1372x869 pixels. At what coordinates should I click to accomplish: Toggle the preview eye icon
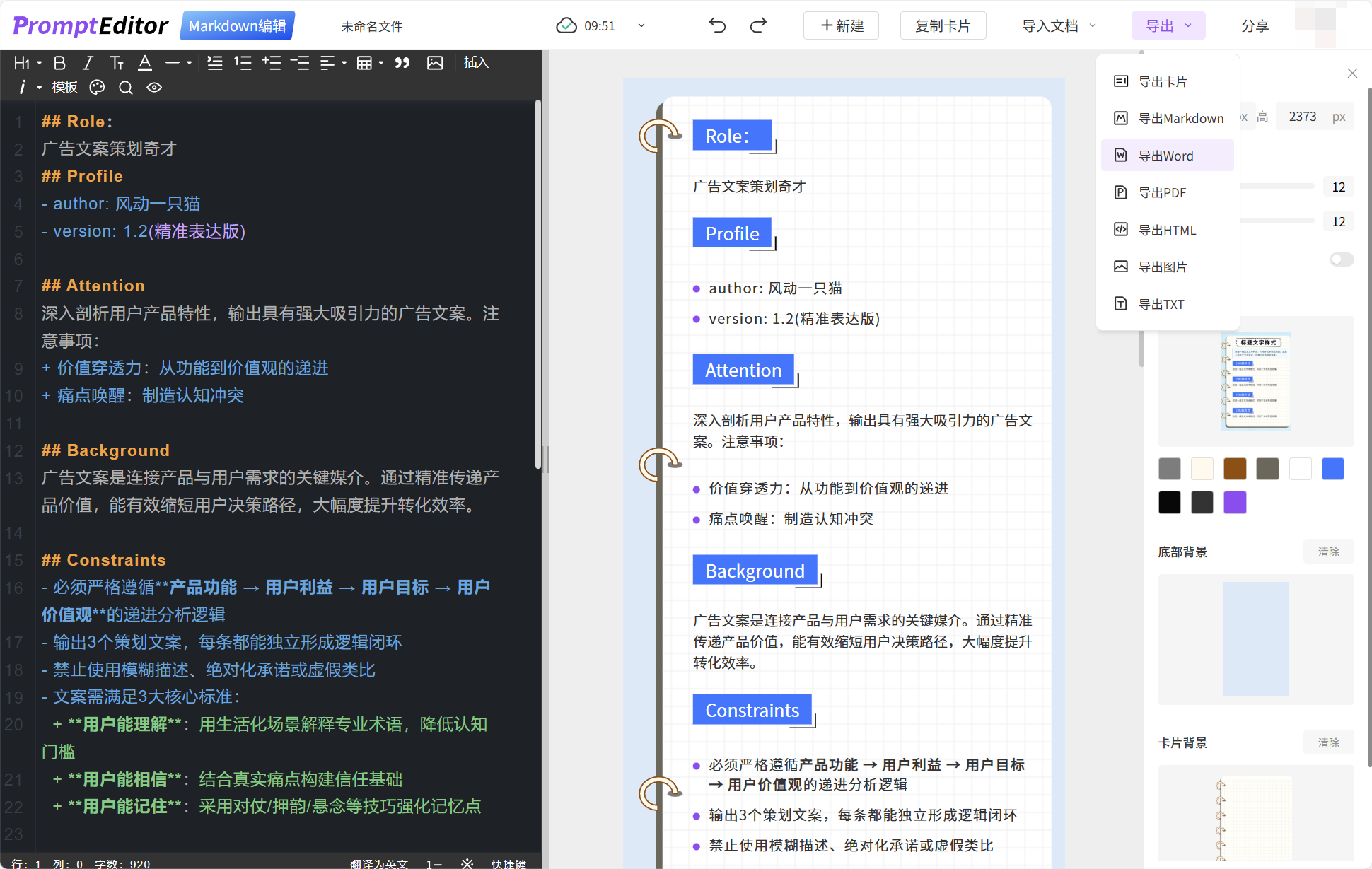[154, 87]
